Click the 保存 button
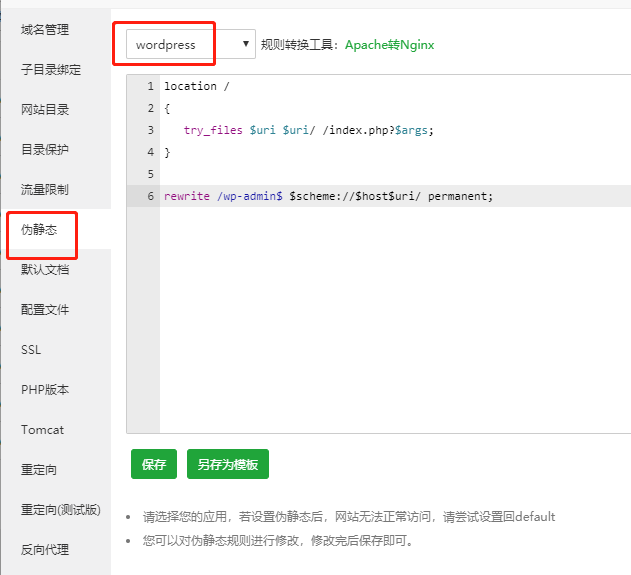 [154, 464]
